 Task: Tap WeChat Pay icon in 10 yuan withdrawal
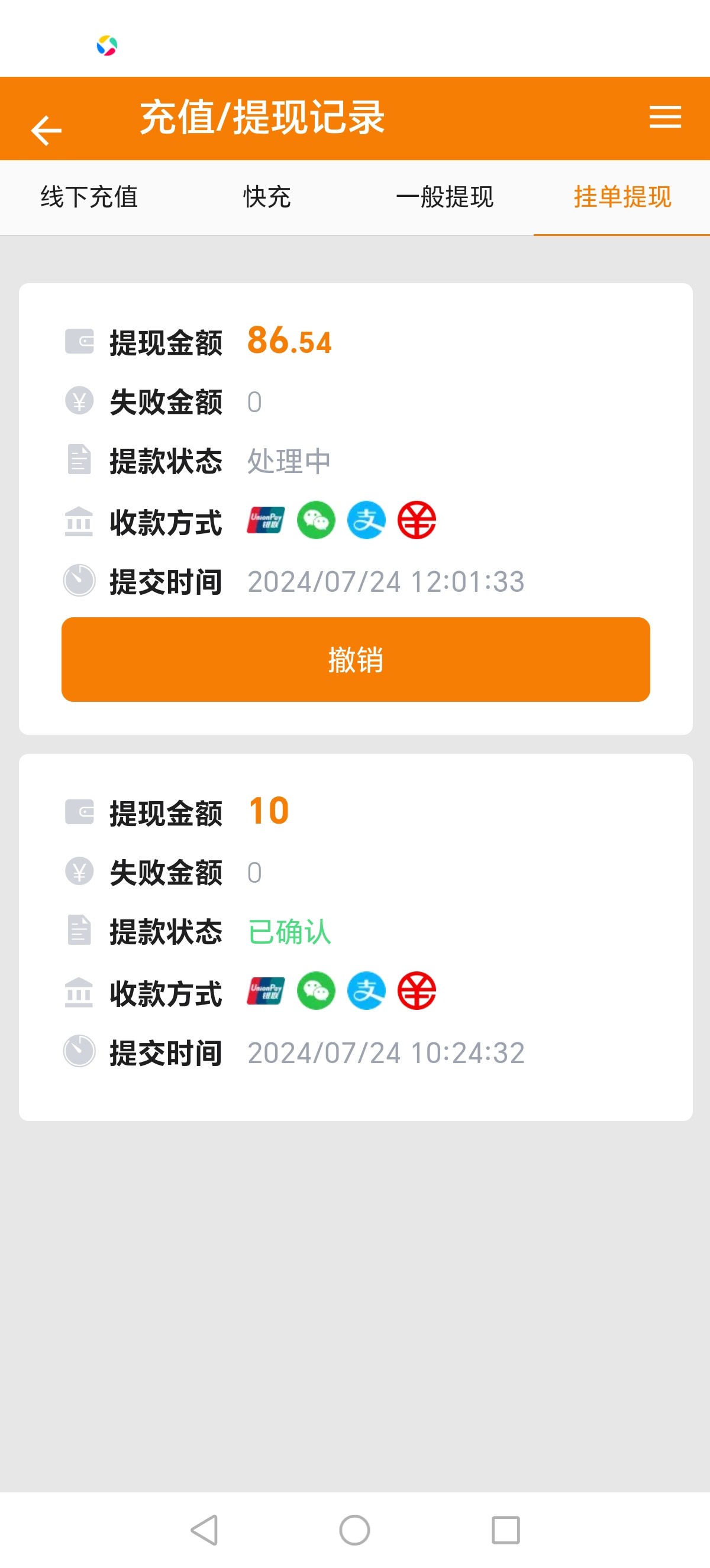pos(315,991)
